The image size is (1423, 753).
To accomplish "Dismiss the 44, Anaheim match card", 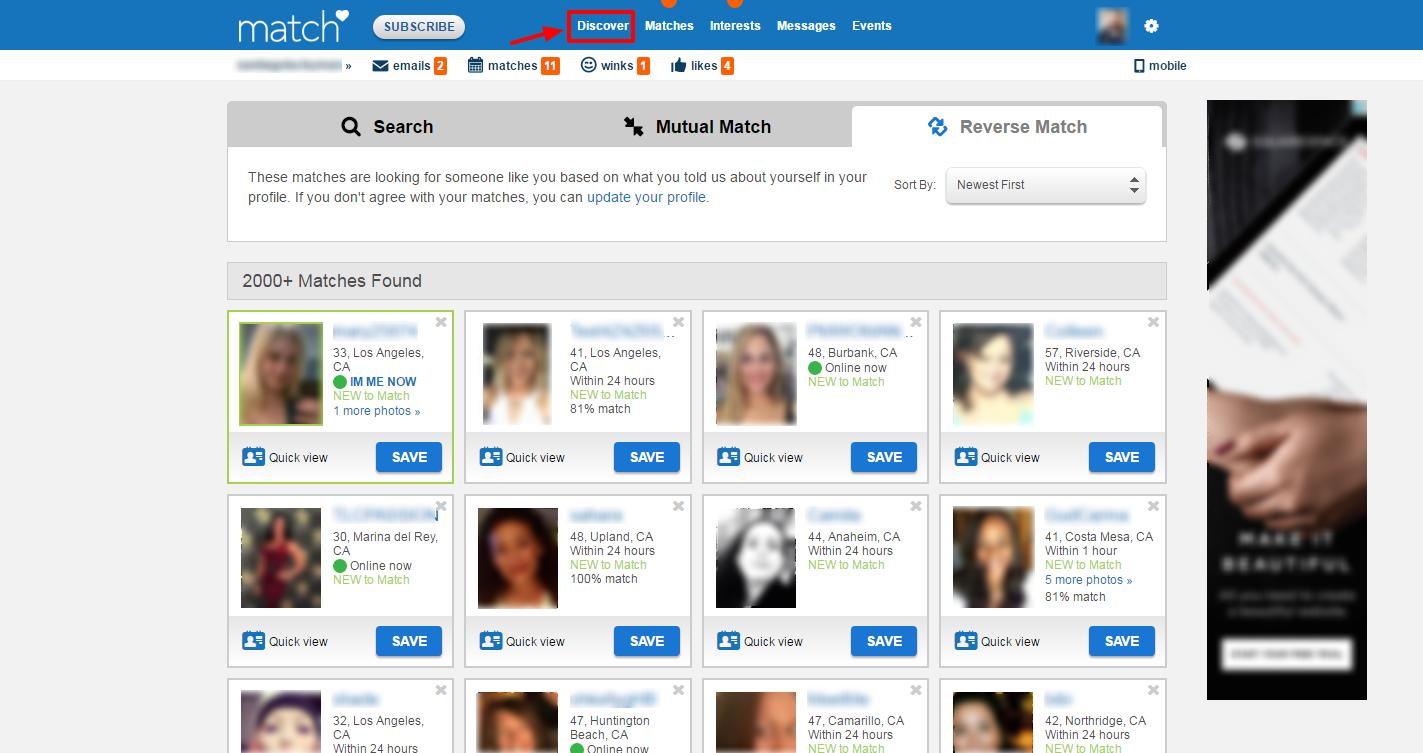I will click(x=916, y=506).
